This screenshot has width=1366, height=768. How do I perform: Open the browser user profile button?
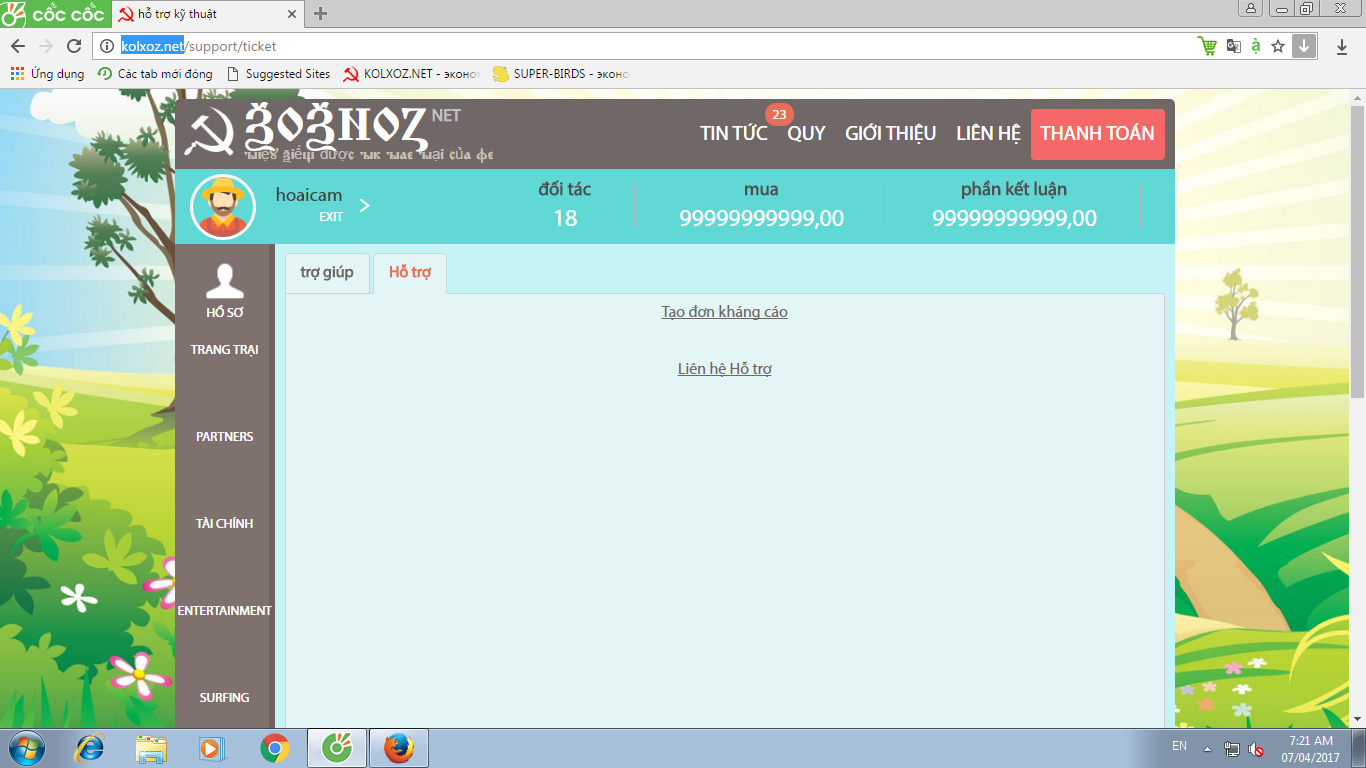tap(1251, 8)
